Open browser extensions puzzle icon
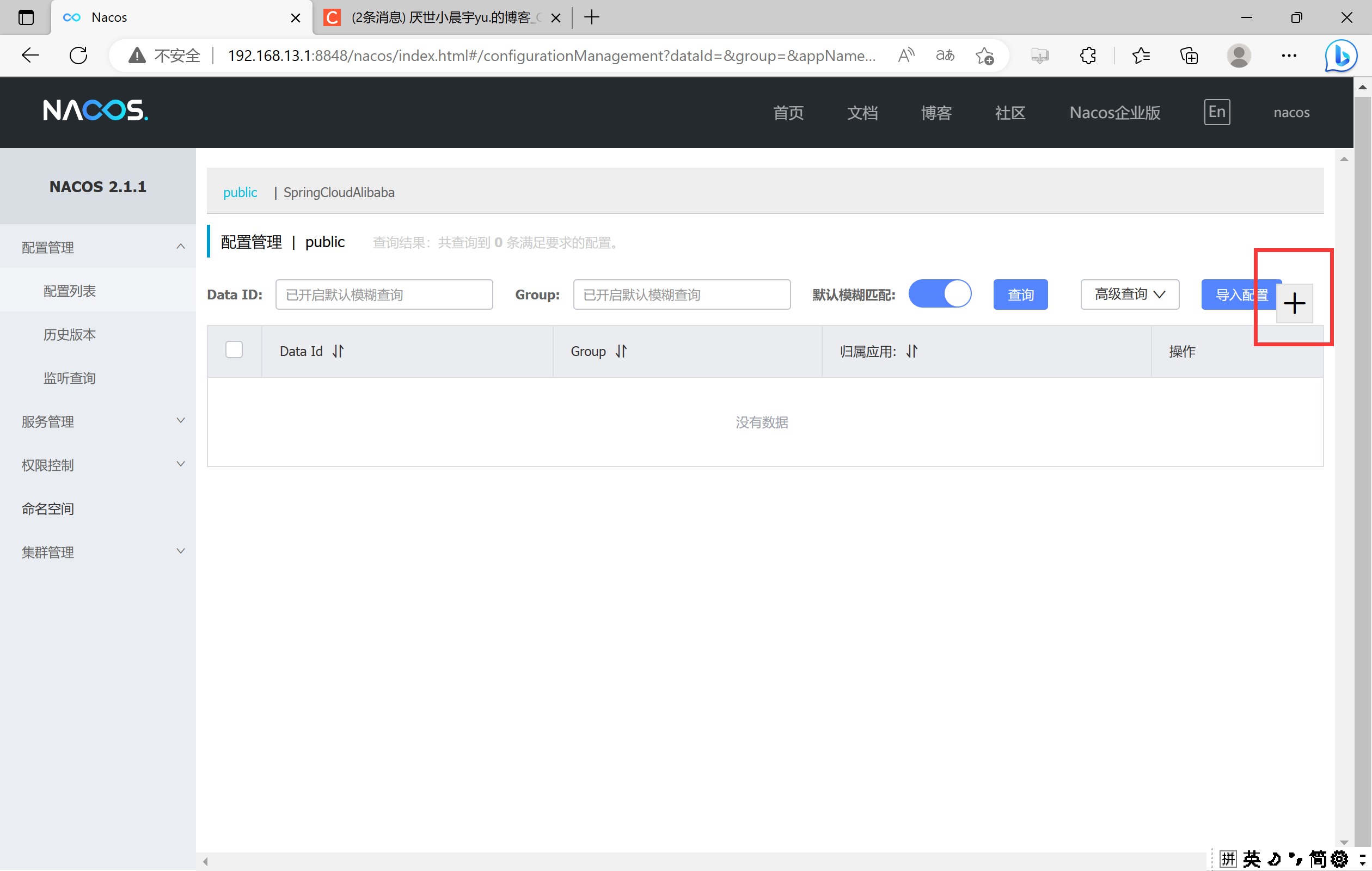The image size is (1372, 871). point(1088,56)
